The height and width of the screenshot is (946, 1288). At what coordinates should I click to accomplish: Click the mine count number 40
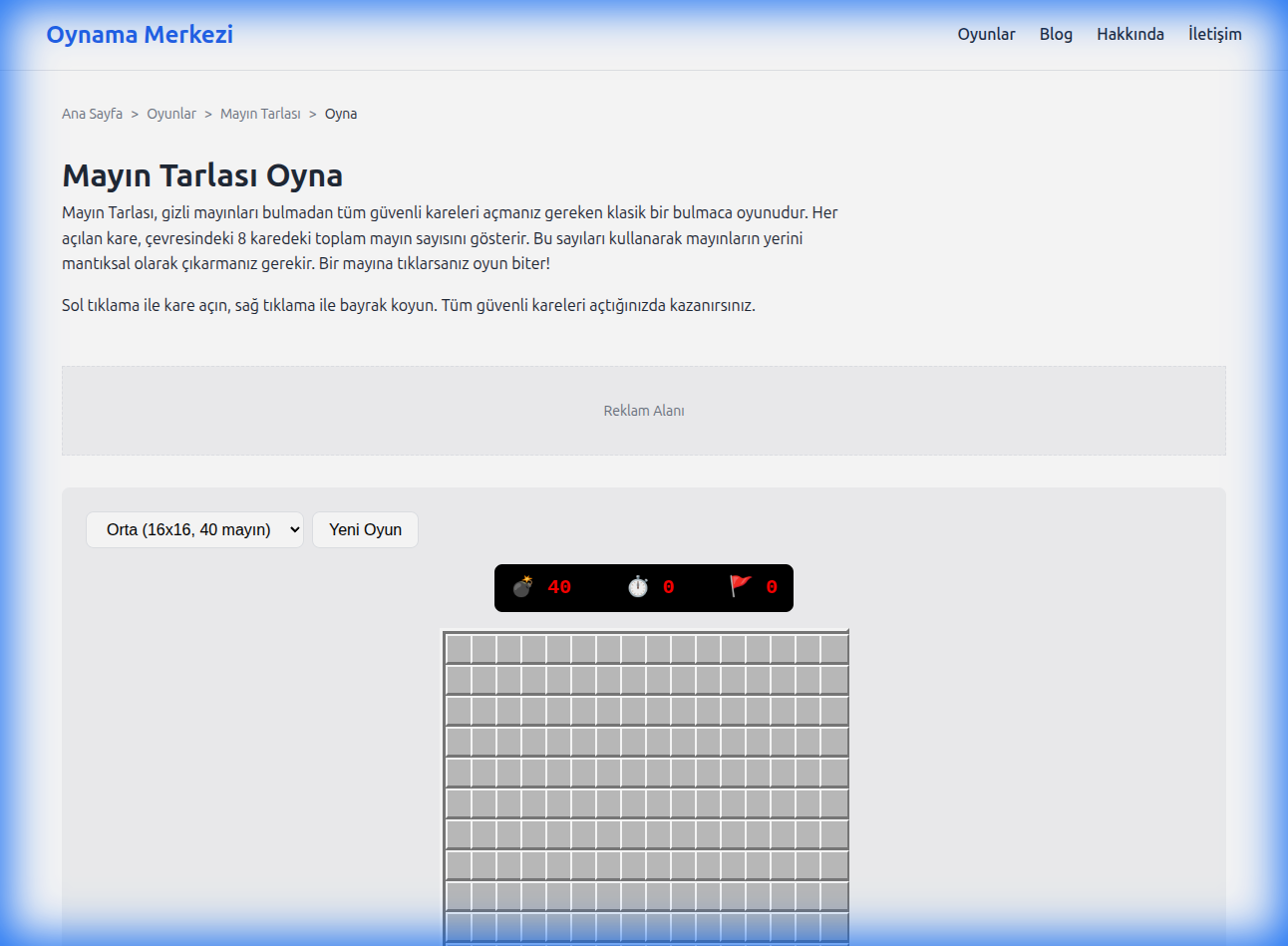tap(559, 588)
